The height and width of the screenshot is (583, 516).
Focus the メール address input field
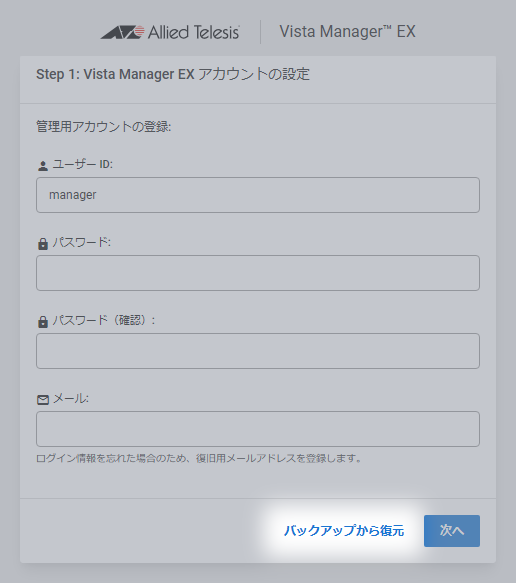pos(258,429)
